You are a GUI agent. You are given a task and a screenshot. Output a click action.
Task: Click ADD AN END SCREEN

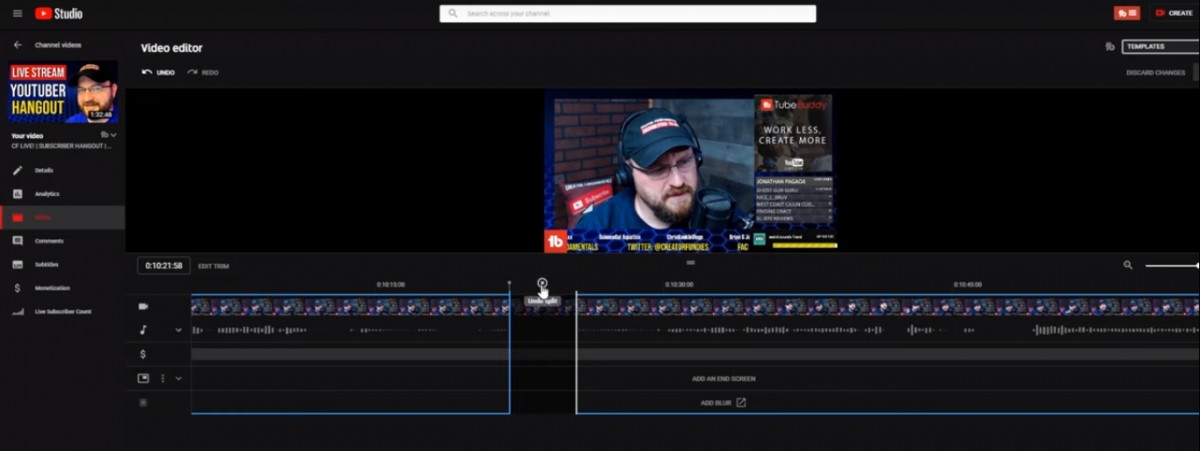(x=723, y=379)
